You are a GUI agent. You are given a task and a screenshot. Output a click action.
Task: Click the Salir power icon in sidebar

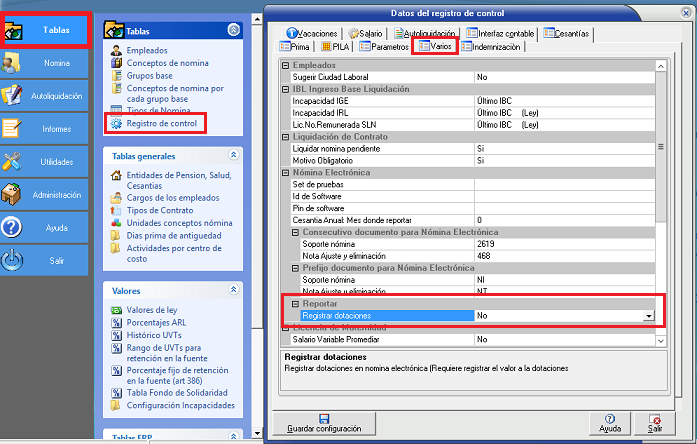pyautogui.click(x=13, y=260)
